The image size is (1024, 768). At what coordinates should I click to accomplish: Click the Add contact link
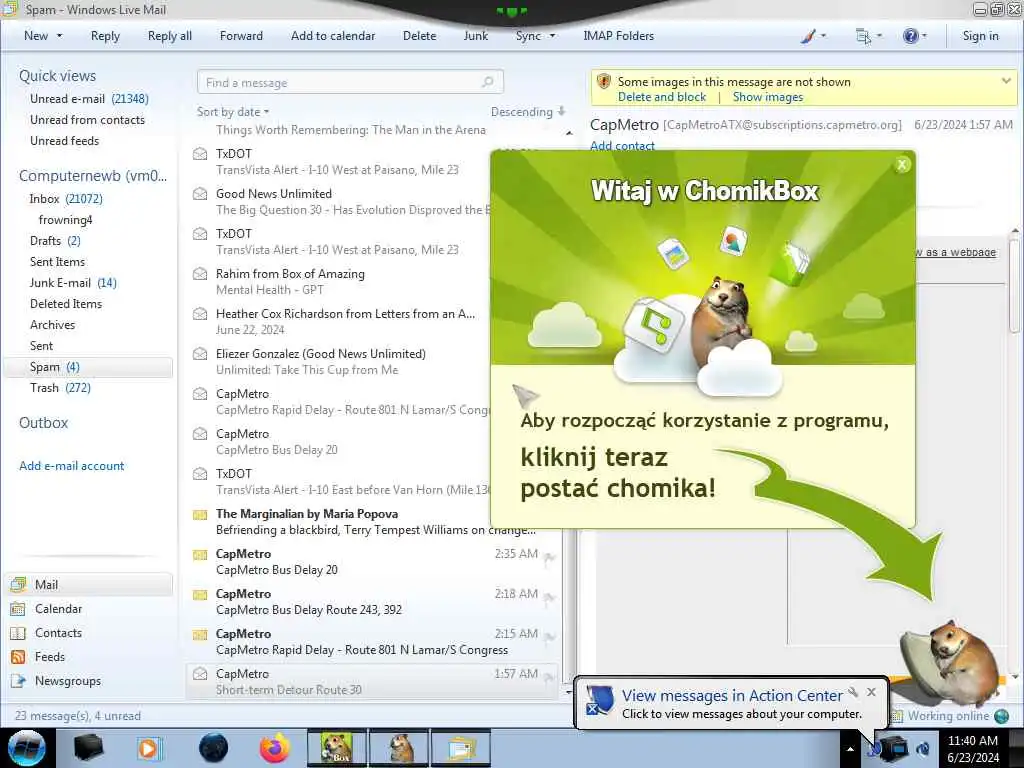(622, 146)
